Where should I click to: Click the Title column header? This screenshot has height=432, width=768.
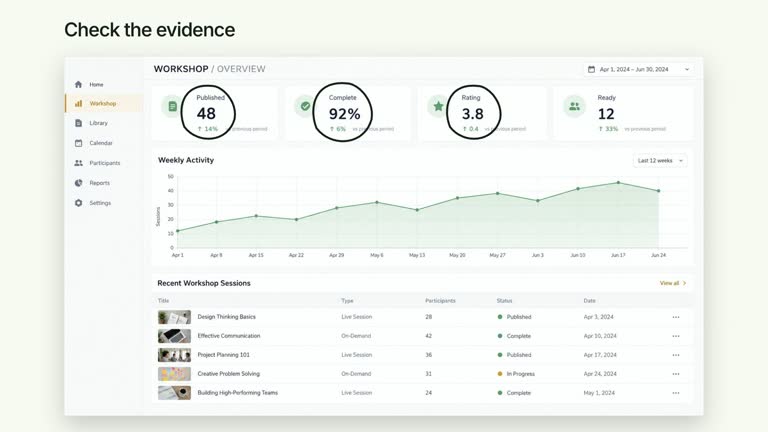coord(163,301)
